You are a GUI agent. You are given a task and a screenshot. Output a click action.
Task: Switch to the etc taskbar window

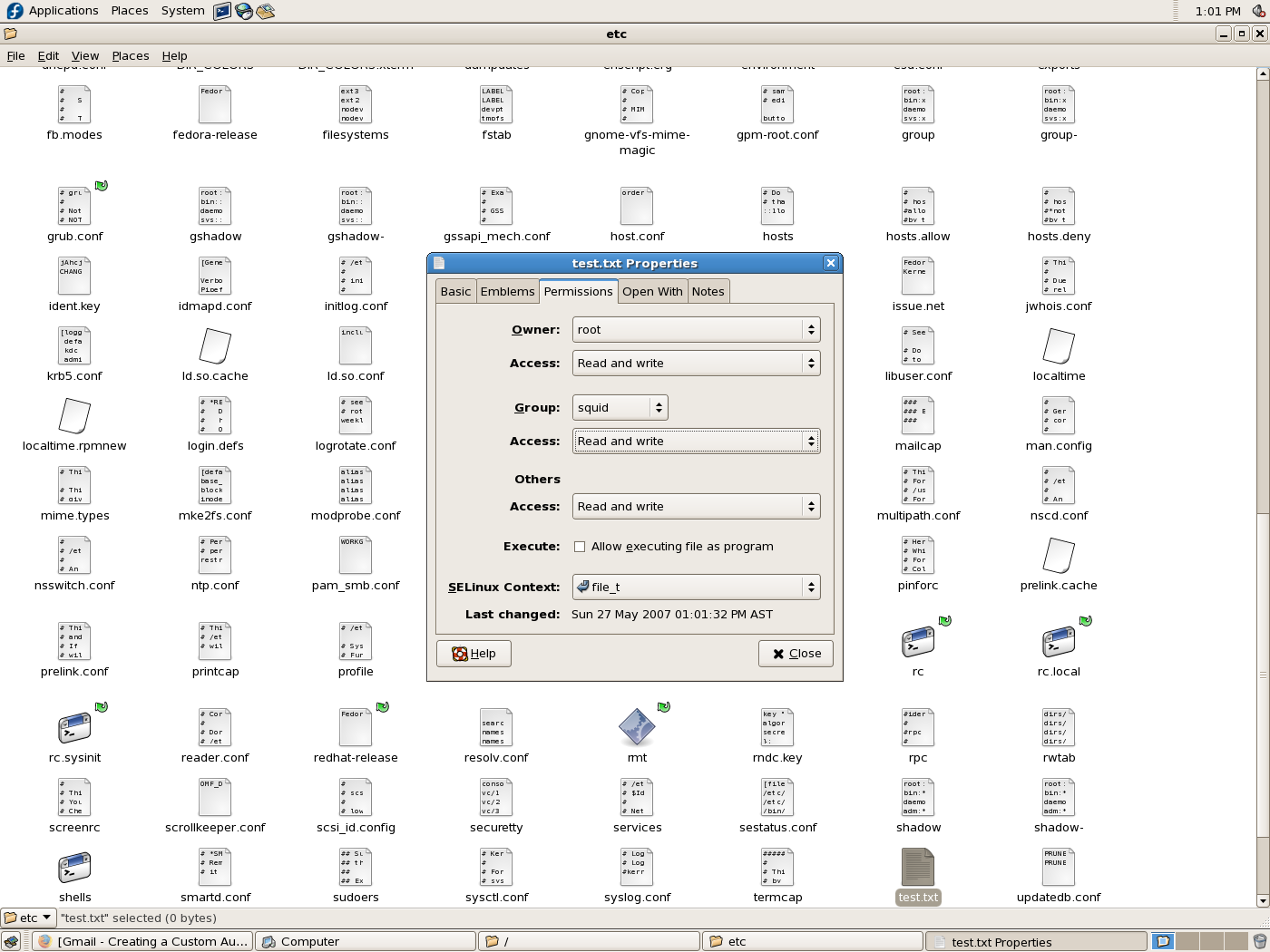pyautogui.click(x=812, y=941)
